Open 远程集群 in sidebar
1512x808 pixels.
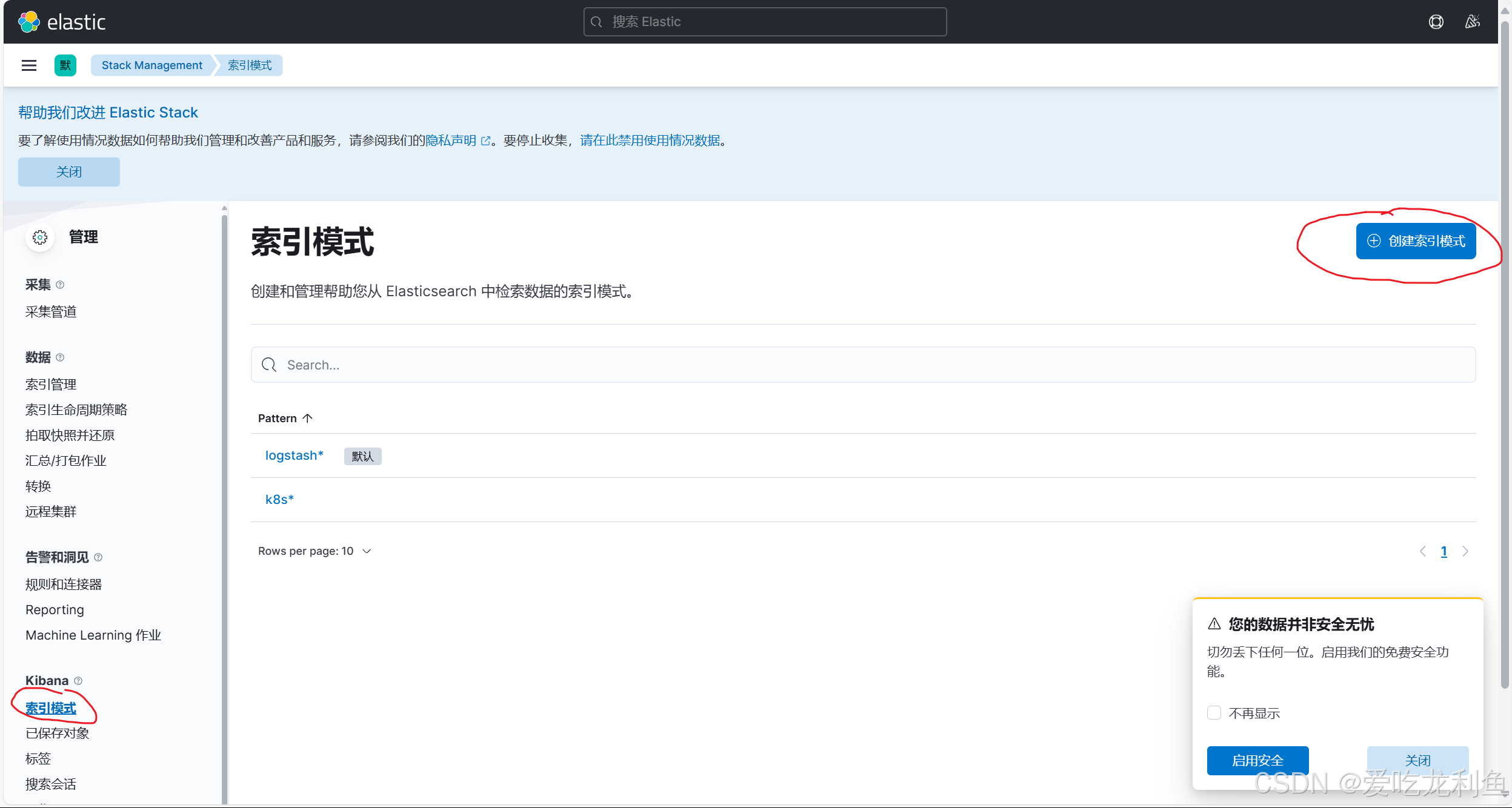point(51,512)
